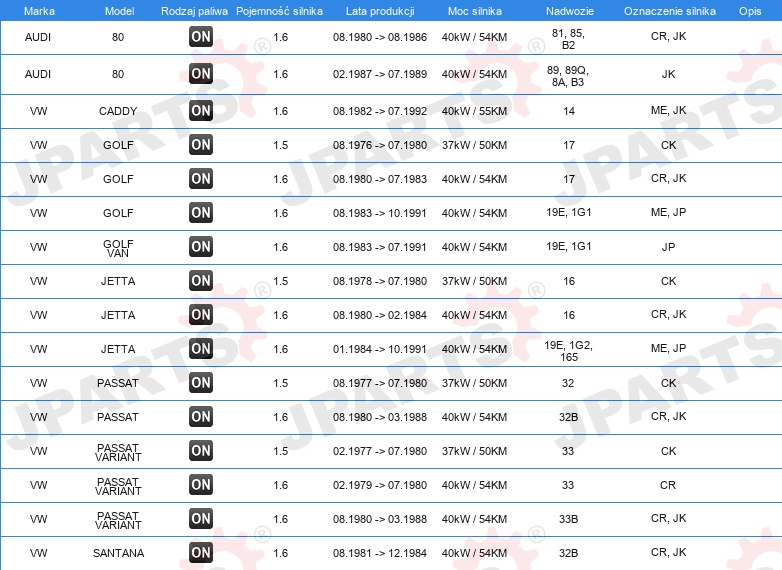Viewport: 782px width, 570px height.
Task: Select the GOLF VAN model cell
Action: (x=118, y=248)
